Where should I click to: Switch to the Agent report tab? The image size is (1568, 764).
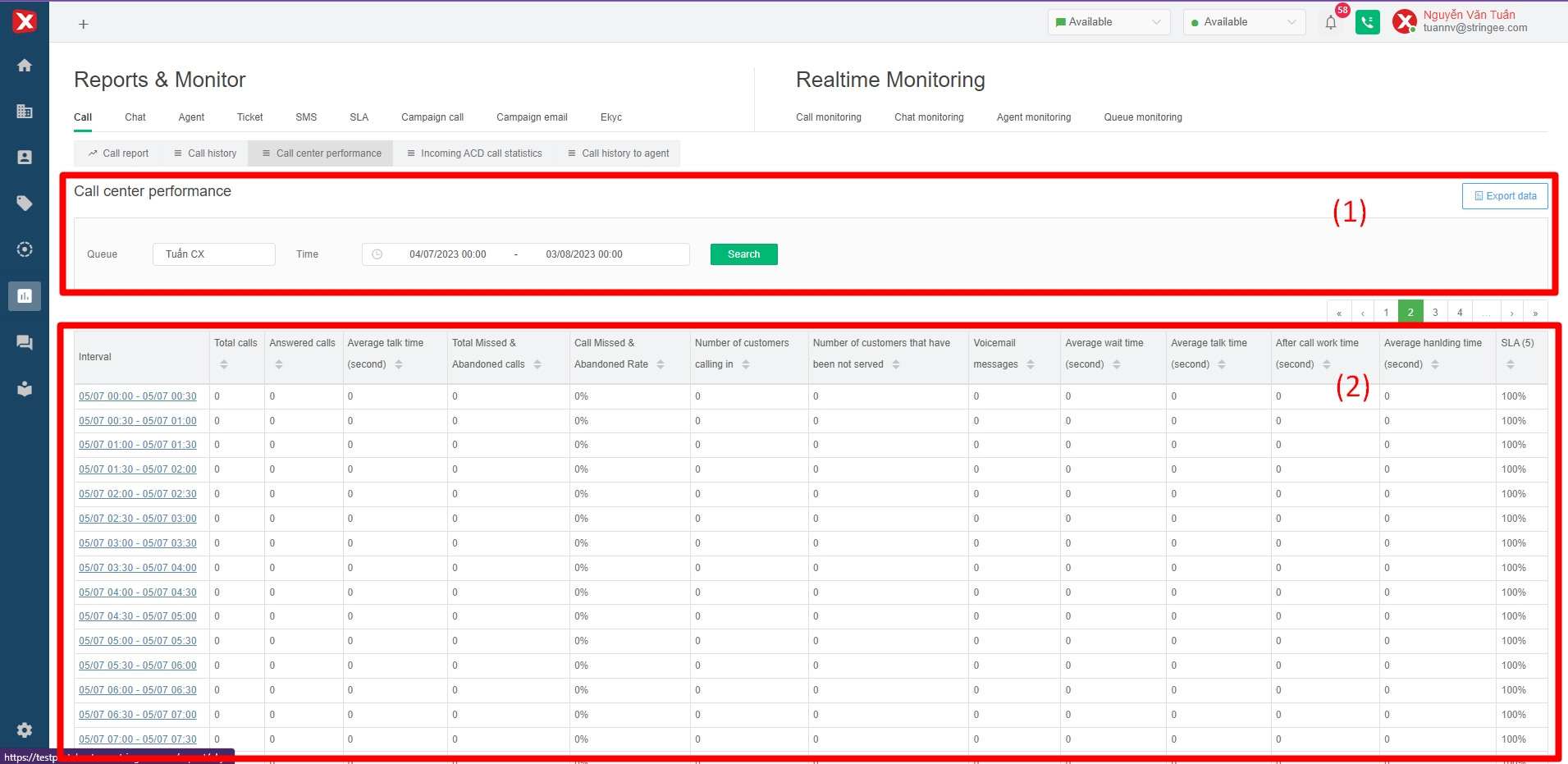[x=191, y=117]
